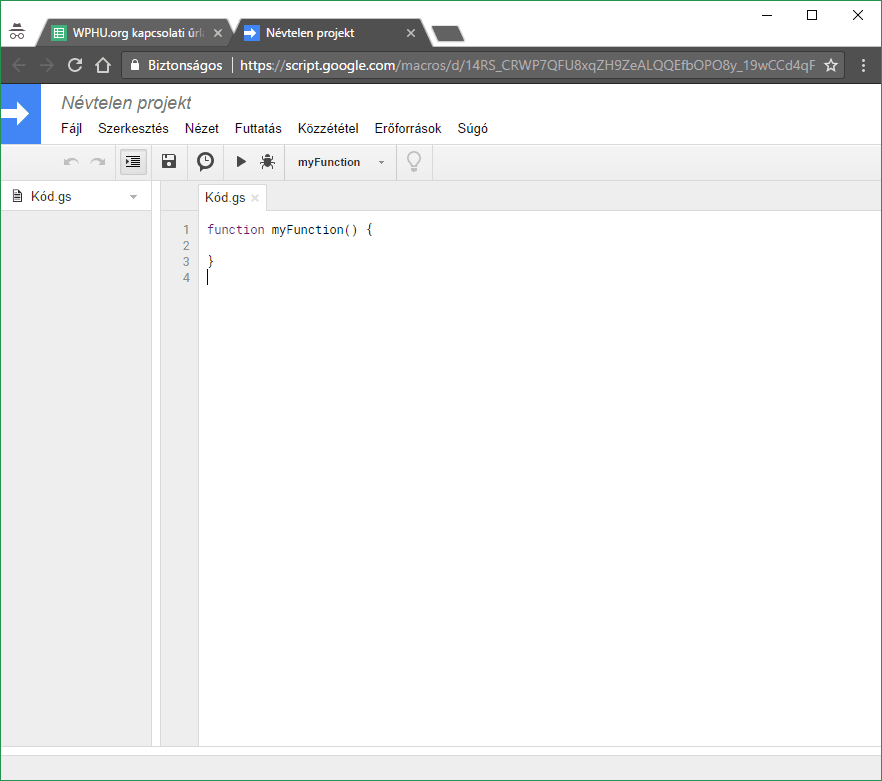Click the Undo arrow icon
The image size is (882, 781).
(x=71, y=162)
